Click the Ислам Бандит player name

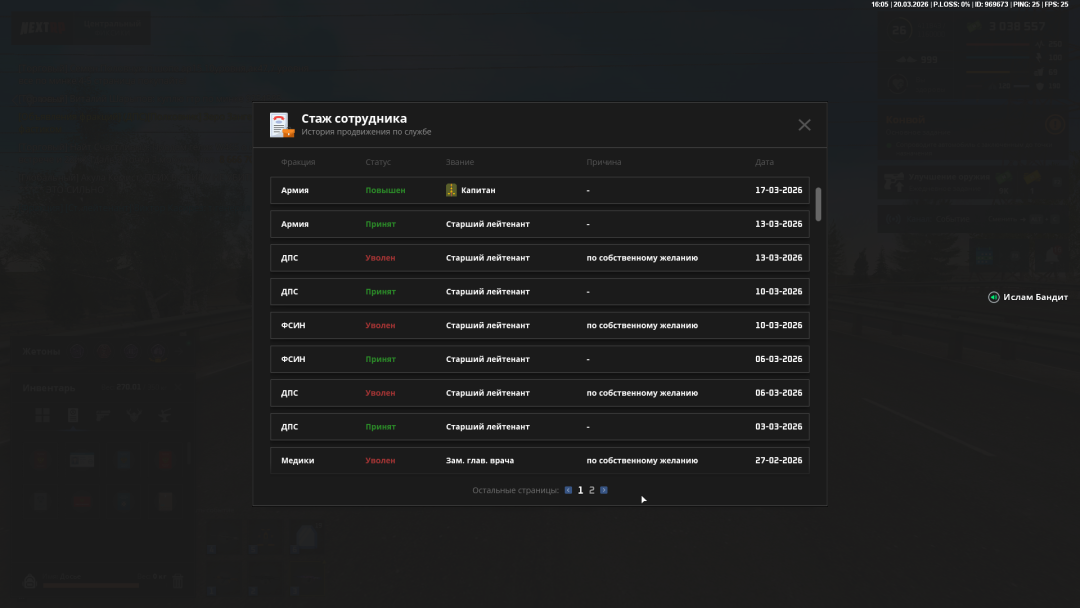tap(1036, 297)
